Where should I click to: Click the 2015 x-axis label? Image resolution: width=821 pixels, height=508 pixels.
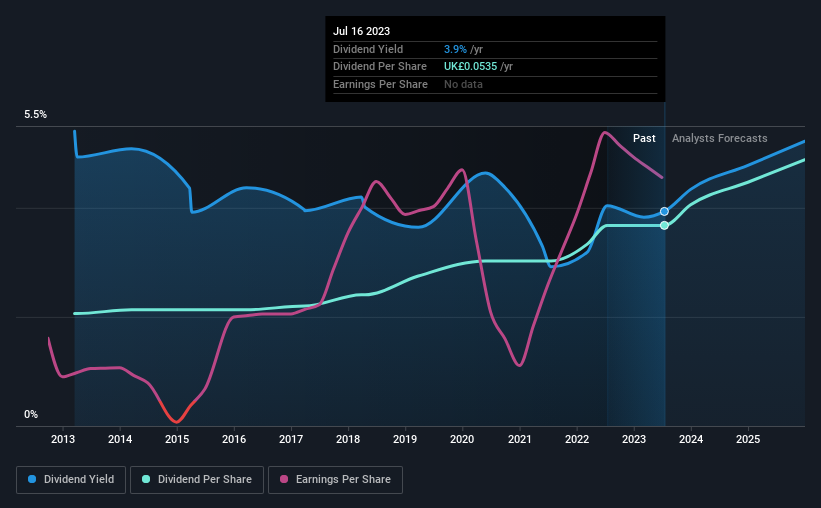(177, 439)
